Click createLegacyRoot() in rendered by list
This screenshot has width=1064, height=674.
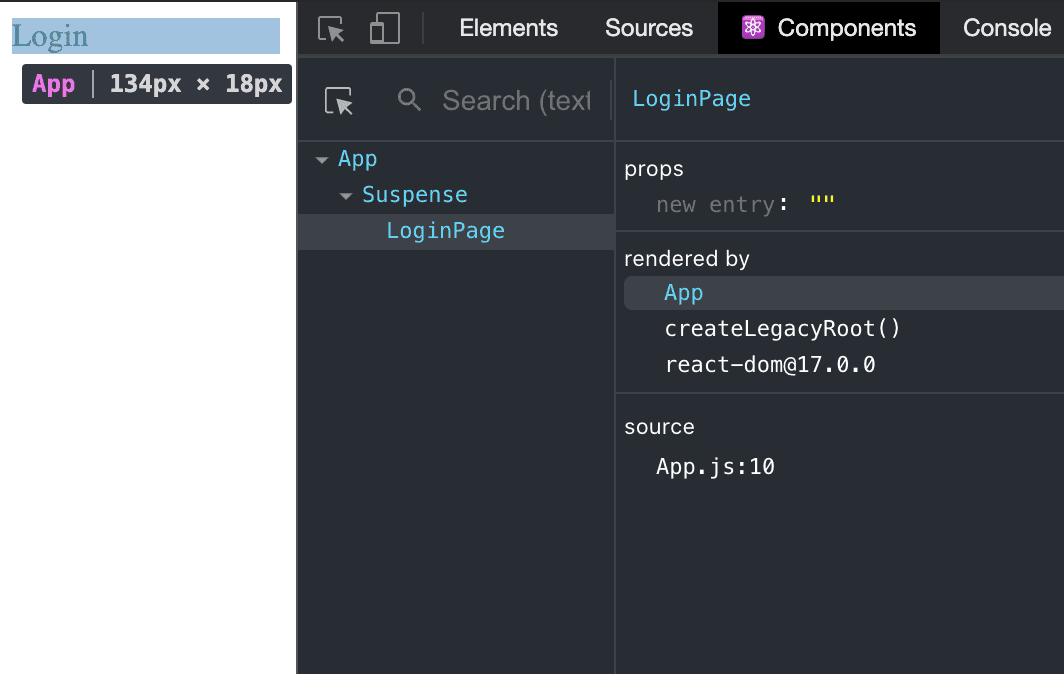(782, 329)
